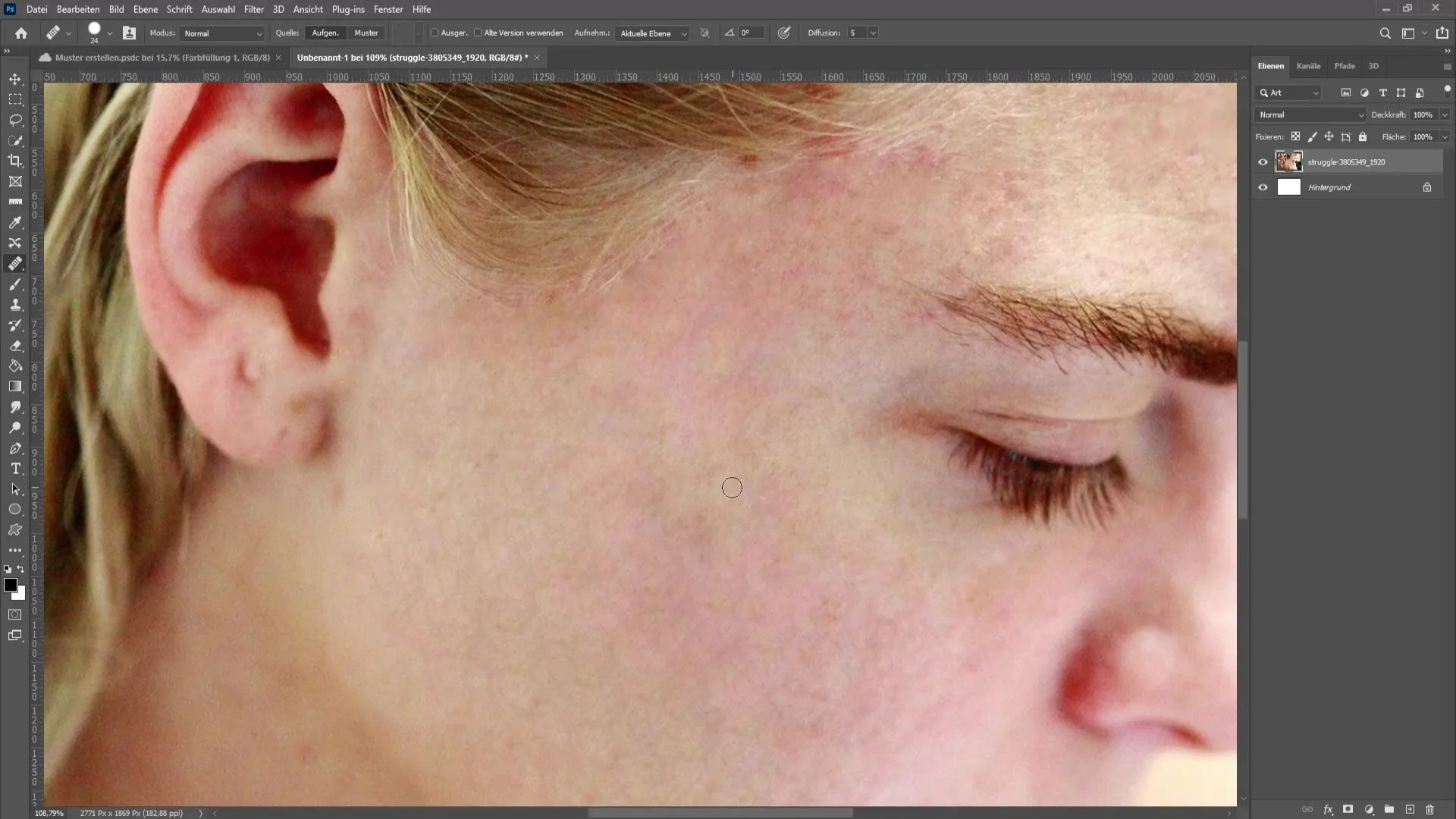1456x819 pixels.
Task: Open the Filter menu
Action: click(253, 9)
